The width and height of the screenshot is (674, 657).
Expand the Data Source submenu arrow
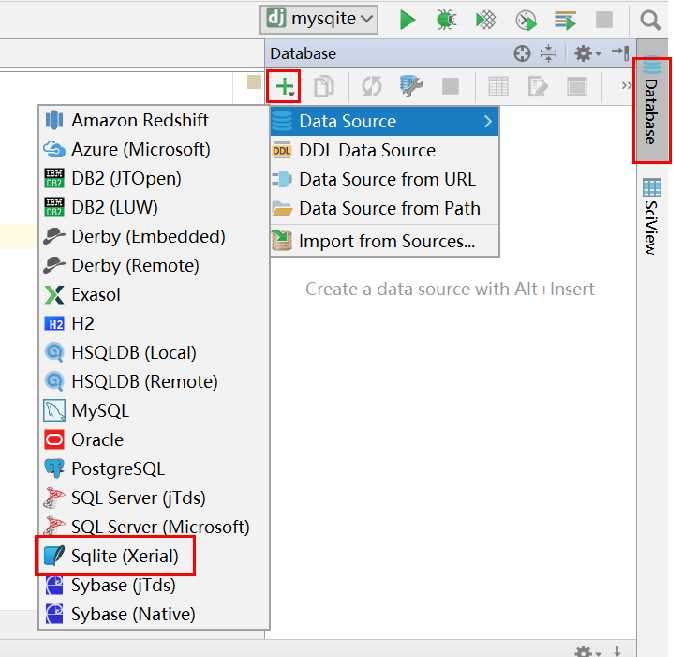(x=487, y=121)
